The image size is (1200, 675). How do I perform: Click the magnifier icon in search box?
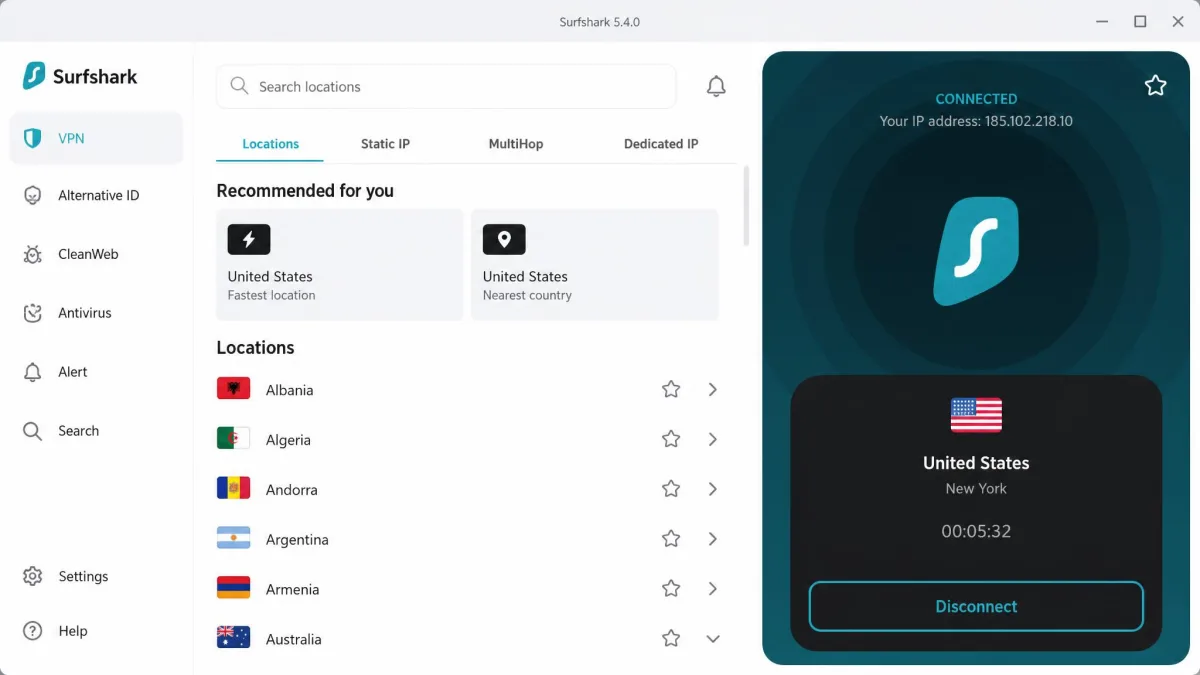pos(239,86)
